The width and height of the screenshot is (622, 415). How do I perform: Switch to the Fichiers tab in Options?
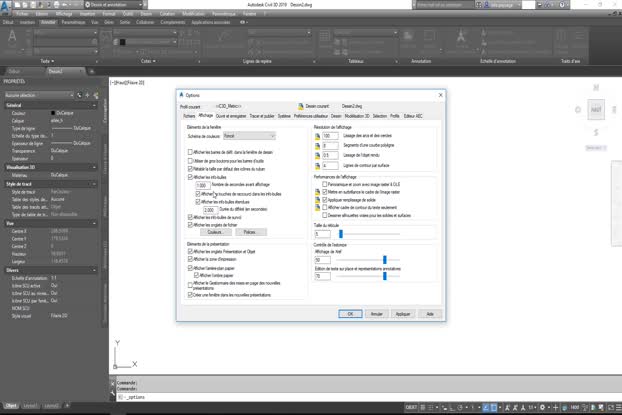pos(189,116)
